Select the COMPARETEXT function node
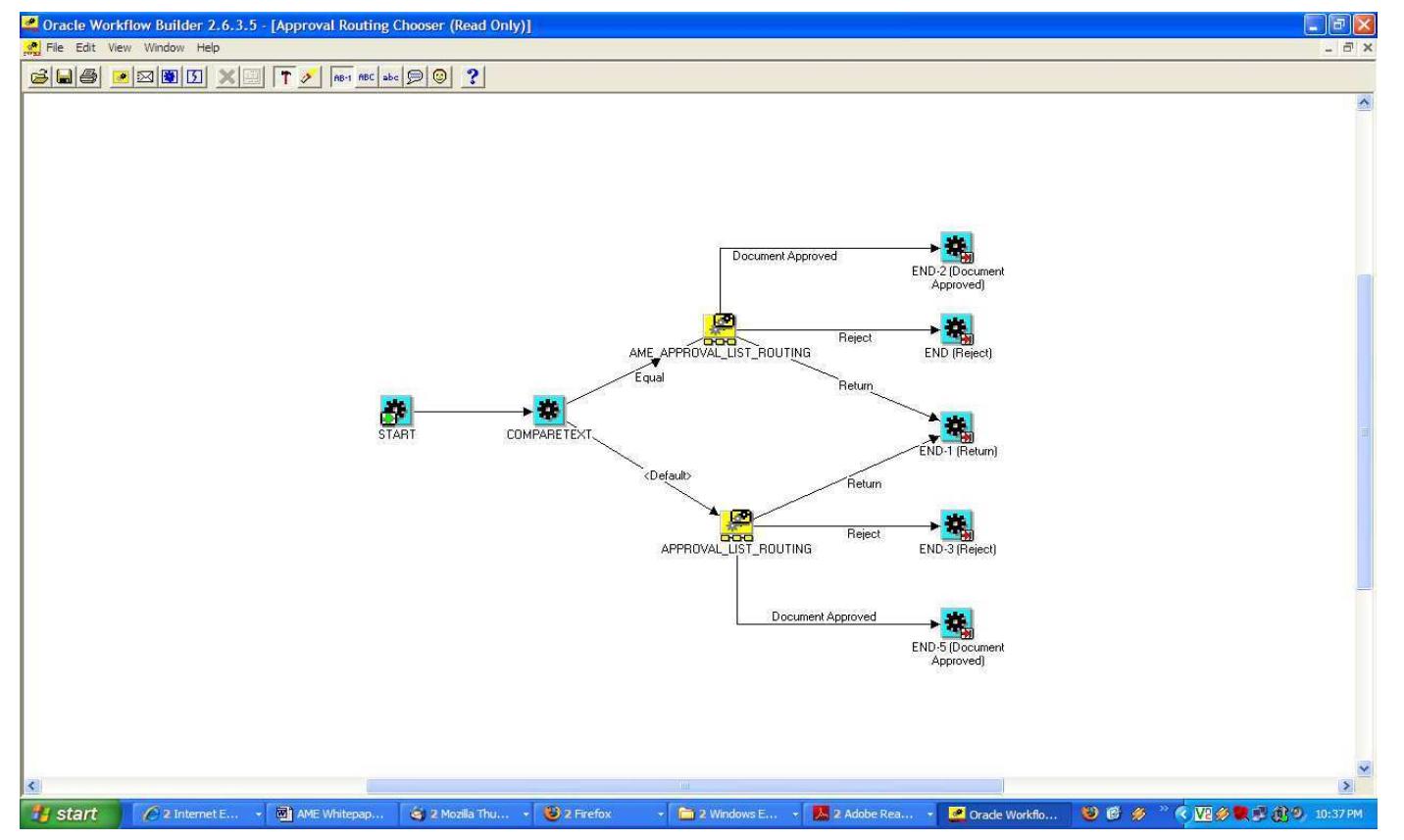 (549, 411)
